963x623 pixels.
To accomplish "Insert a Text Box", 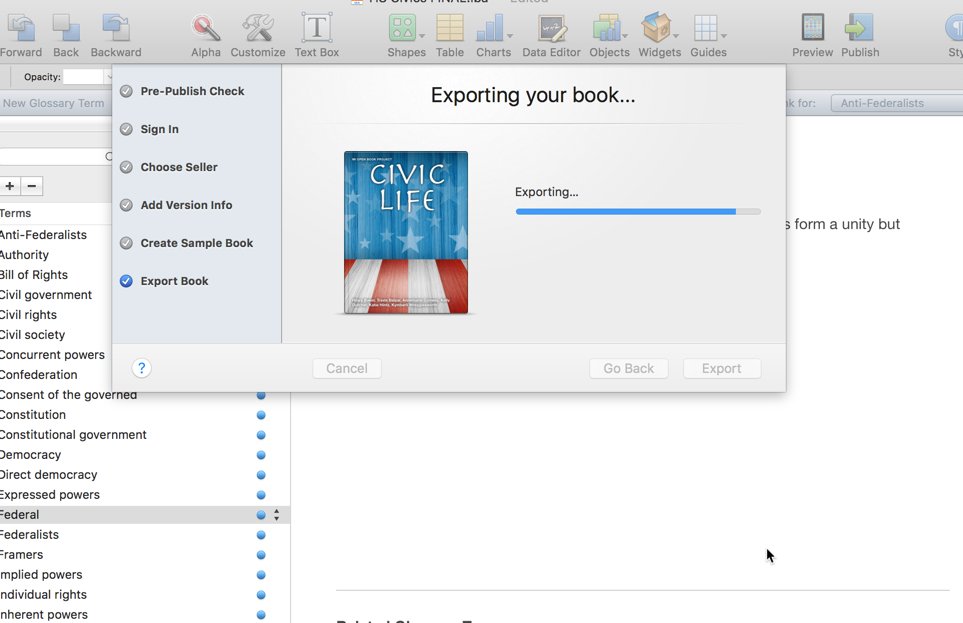I will pos(316,28).
